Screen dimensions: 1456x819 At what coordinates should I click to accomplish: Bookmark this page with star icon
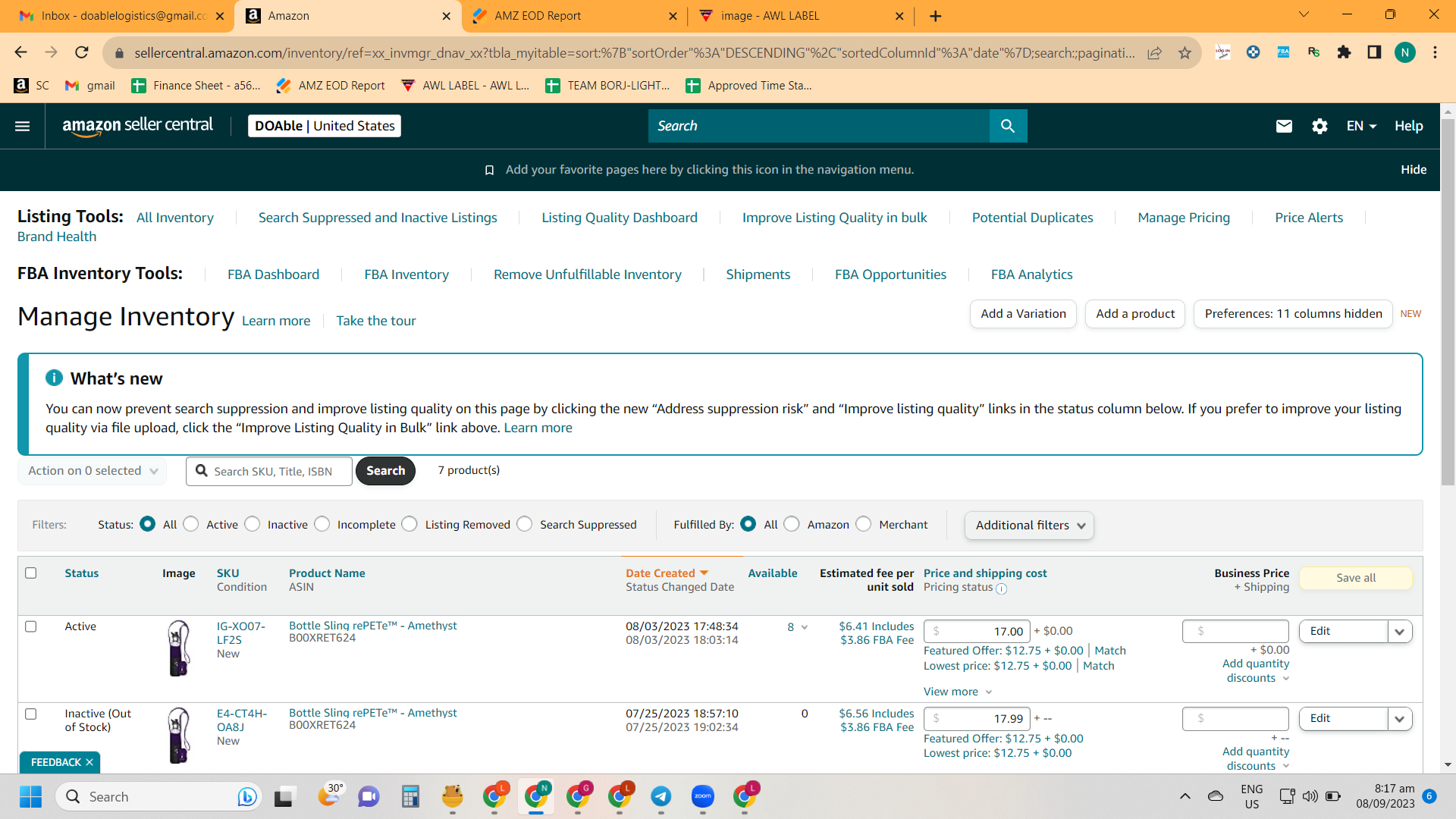[x=1185, y=52]
